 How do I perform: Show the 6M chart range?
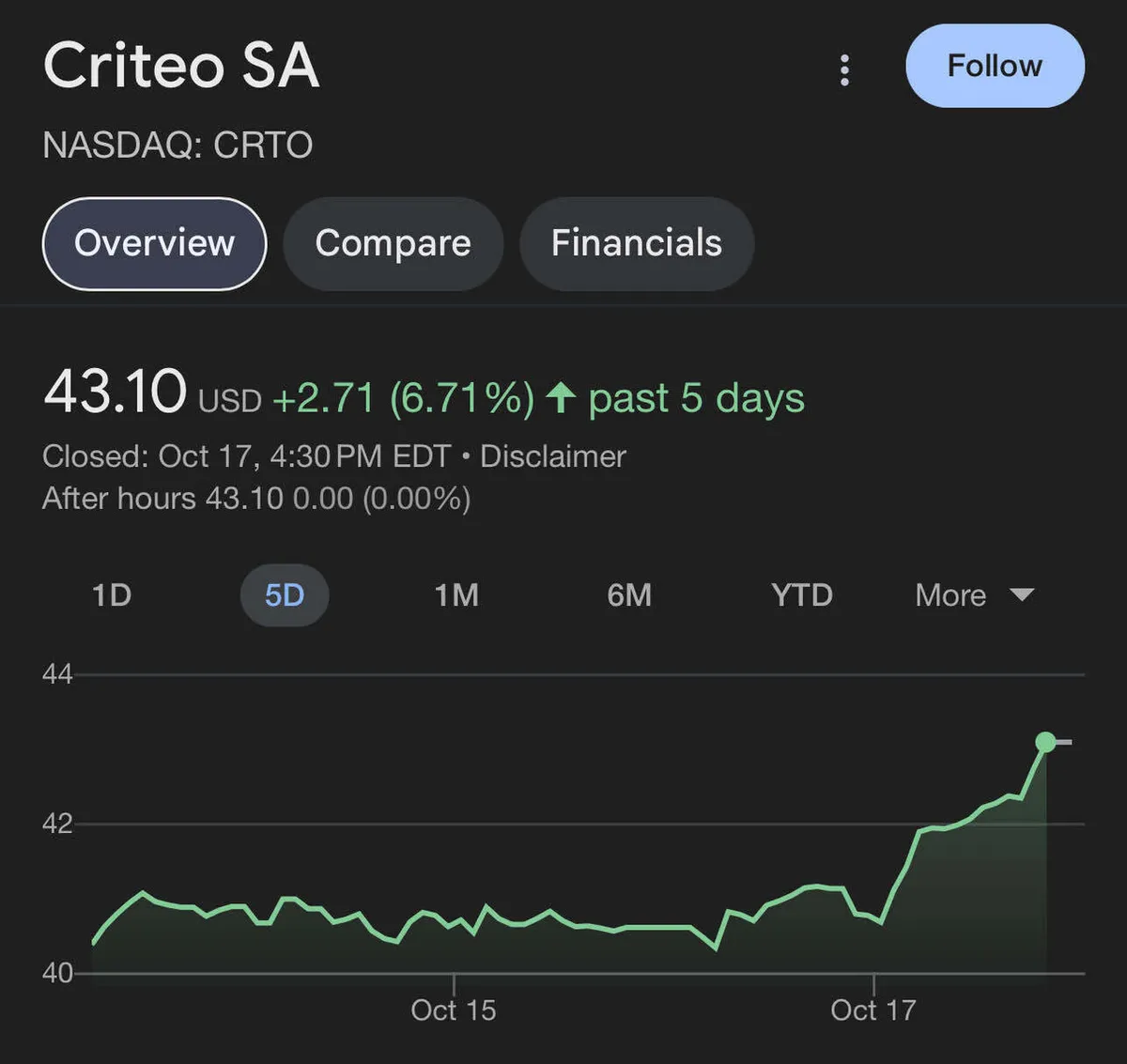point(629,595)
